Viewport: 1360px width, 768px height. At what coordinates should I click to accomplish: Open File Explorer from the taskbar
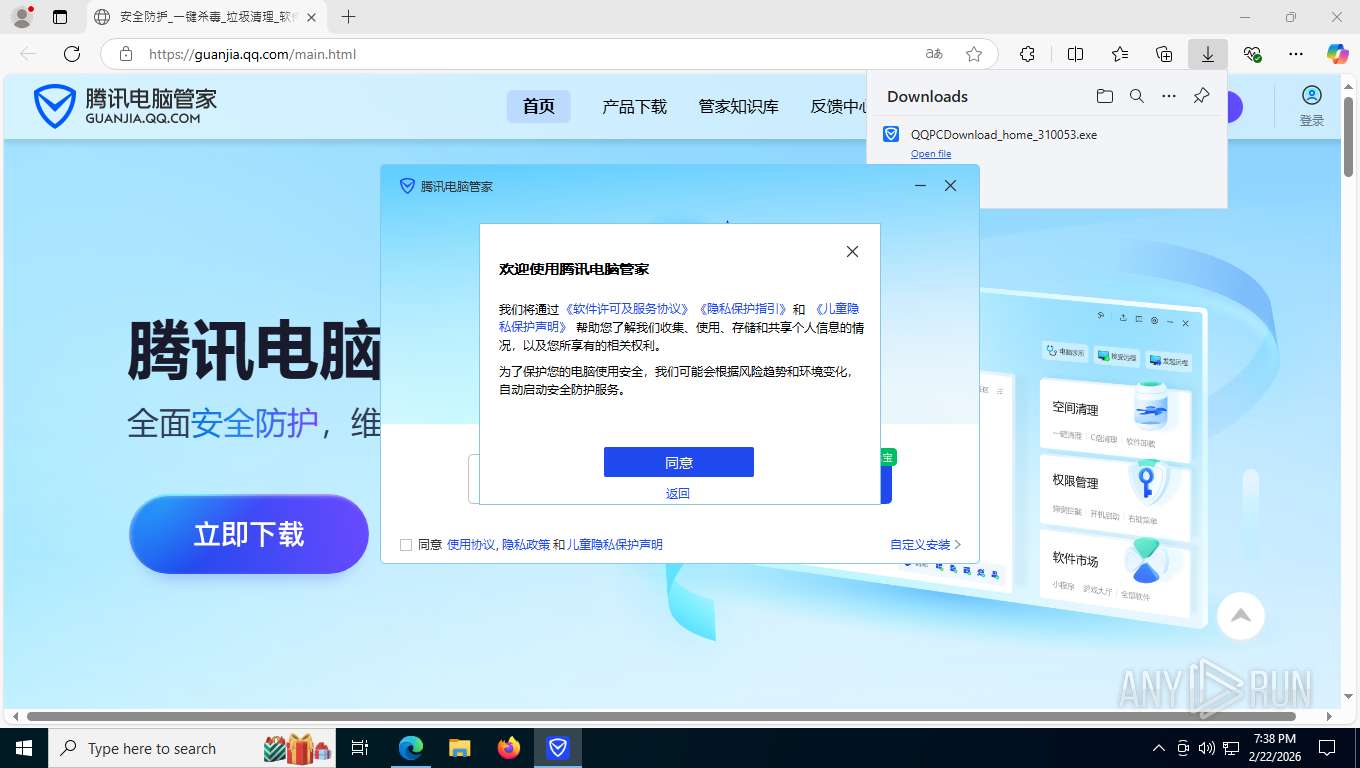(x=459, y=748)
